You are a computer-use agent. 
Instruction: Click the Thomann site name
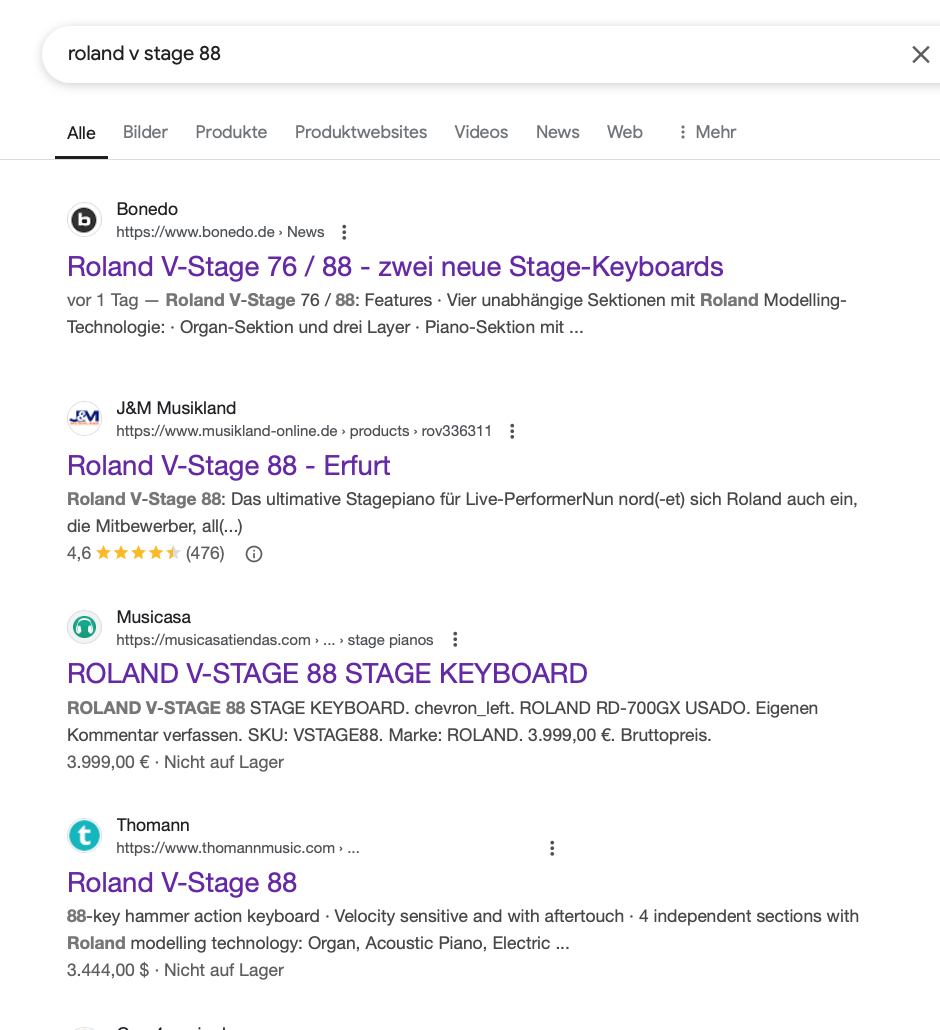[153, 825]
